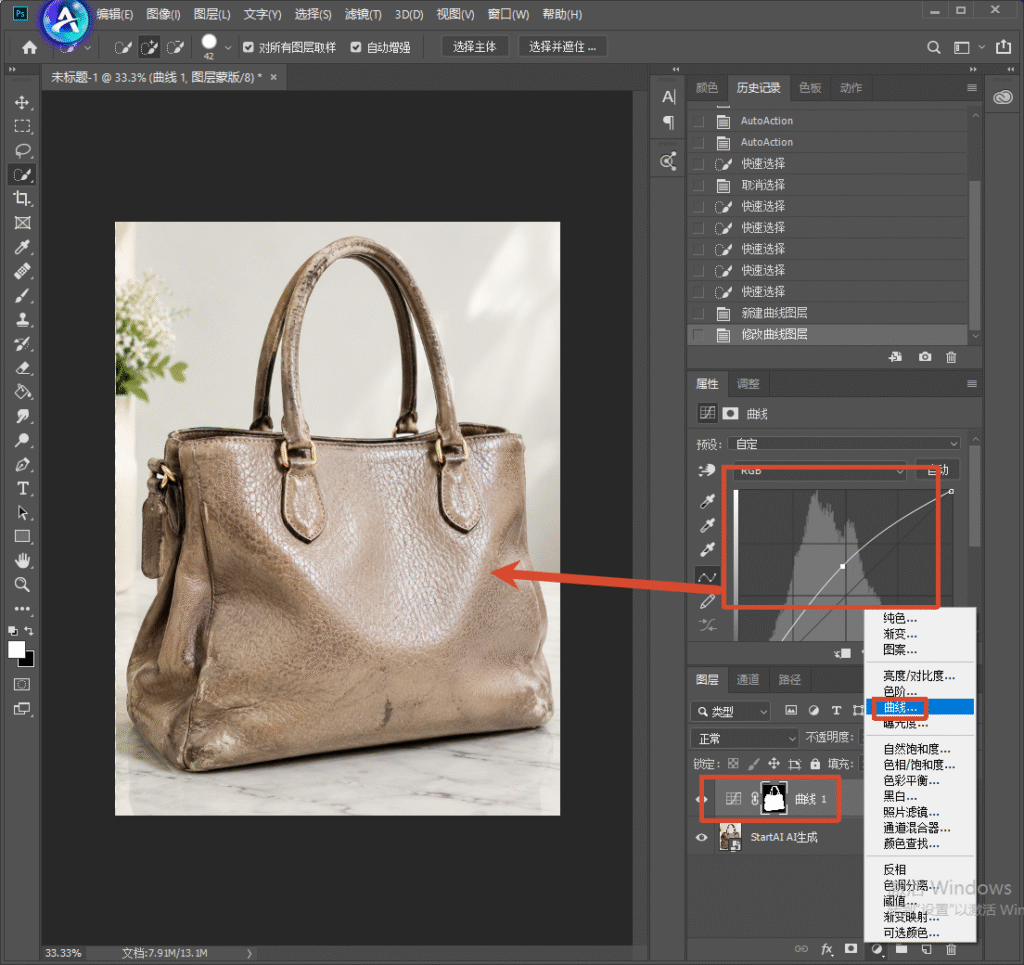Select the Move tool
Viewport: 1024px width, 965px height.
click(x=22, y=103)
